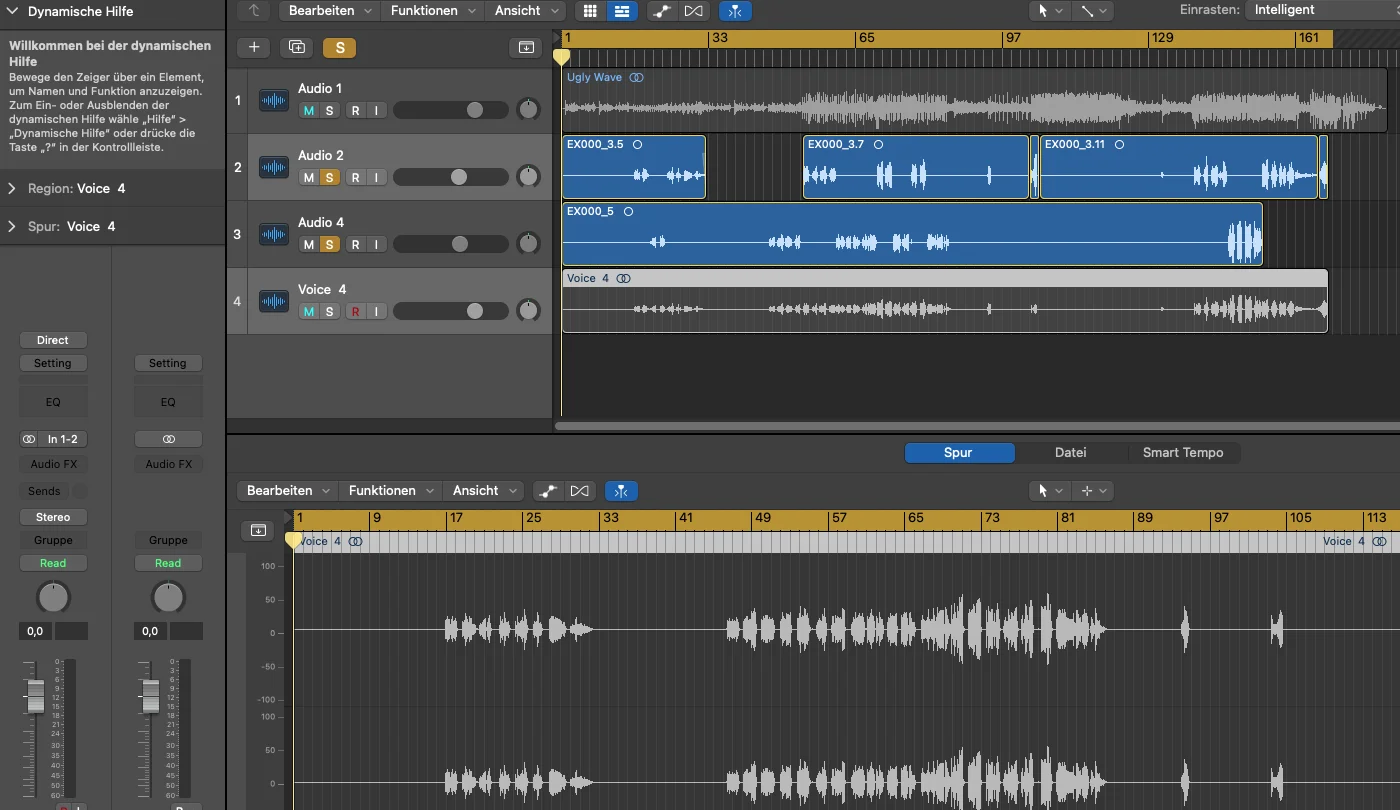This screenshot has width=1400, height=810.
Task: Solo the Audio 4 track
Action: coord(328,244)
